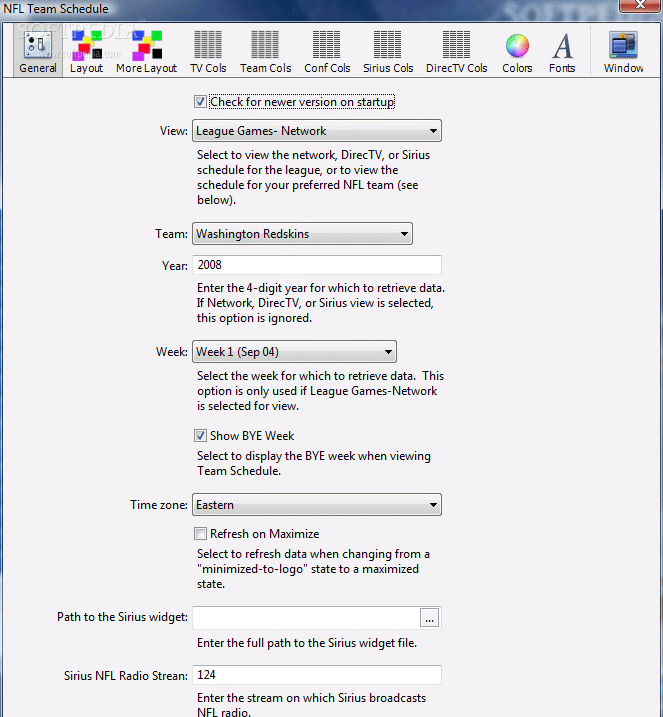Browse for the Sirius widget file
663x717 pixels.
pyautogui.click(x=429, y=618)
